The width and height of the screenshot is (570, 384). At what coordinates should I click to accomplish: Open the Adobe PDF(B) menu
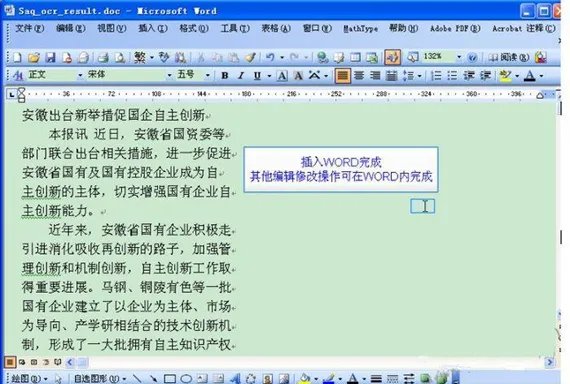(x=455, y=28)
